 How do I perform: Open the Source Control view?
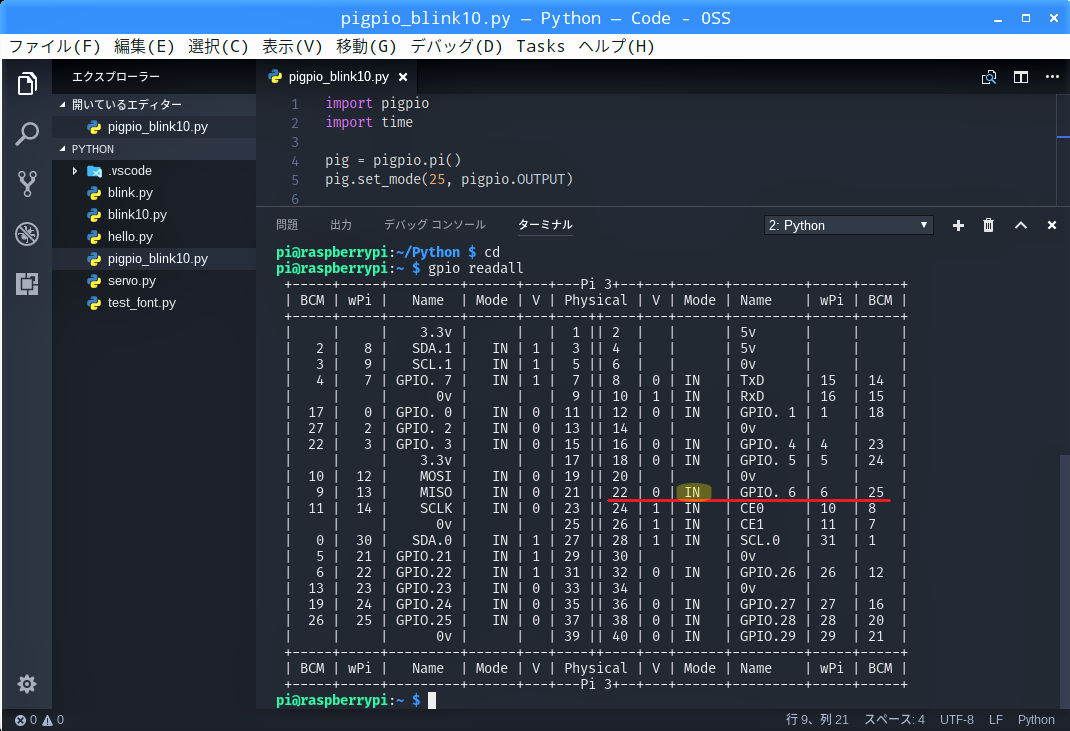(27, 184)
